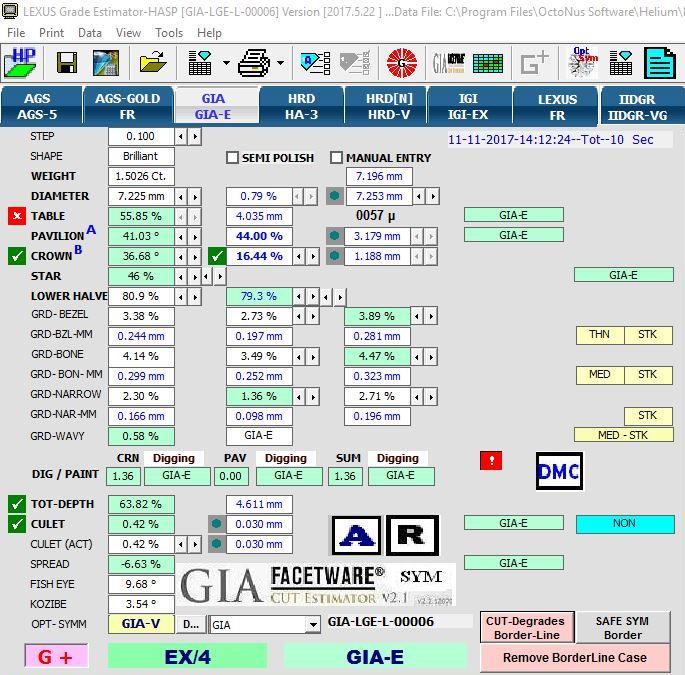This screenshot has height=675, width=685.
Task: Click the red X beside TABLE
Action: [x=17, y=216]
